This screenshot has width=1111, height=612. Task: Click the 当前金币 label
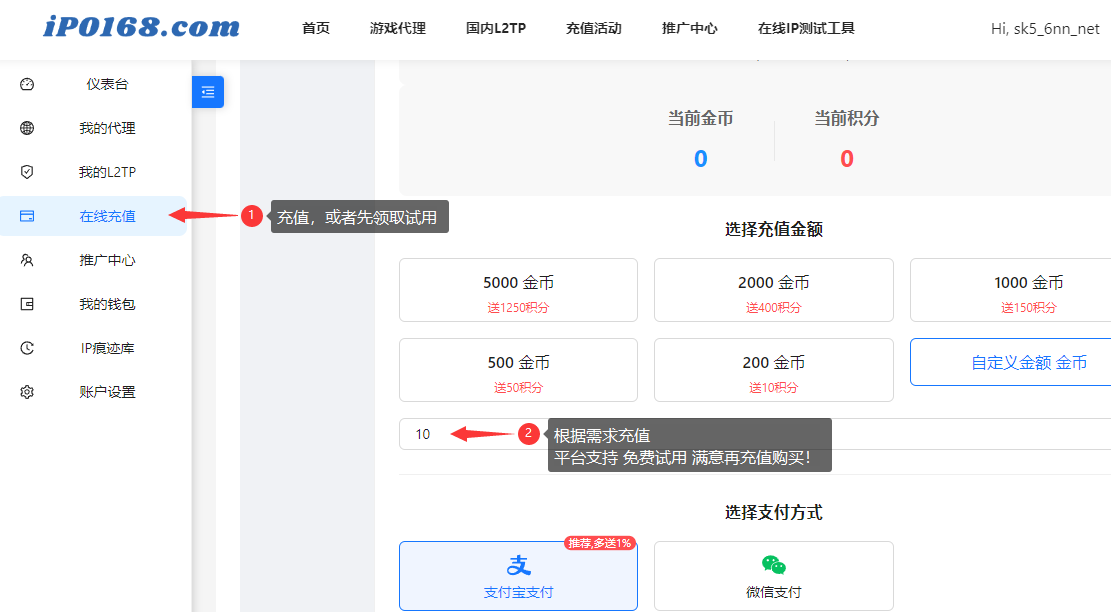click(x=701, y=118)
